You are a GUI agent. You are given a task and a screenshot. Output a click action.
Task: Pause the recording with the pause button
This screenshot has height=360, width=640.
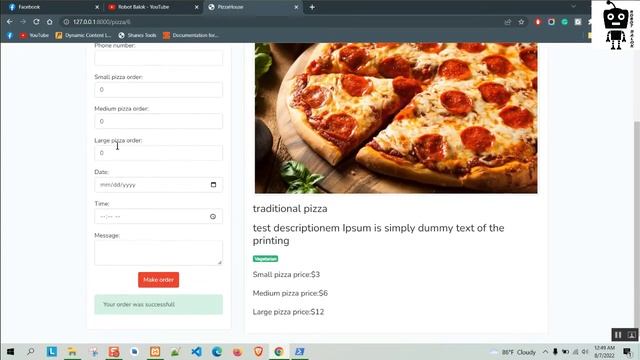click(618, 335)
